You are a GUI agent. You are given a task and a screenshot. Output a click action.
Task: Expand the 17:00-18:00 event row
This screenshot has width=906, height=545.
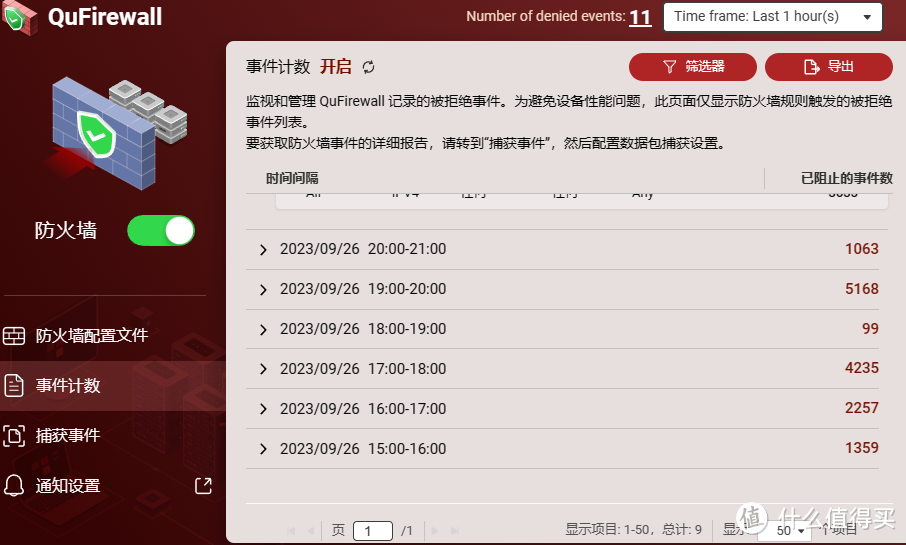tap(263, 369)
